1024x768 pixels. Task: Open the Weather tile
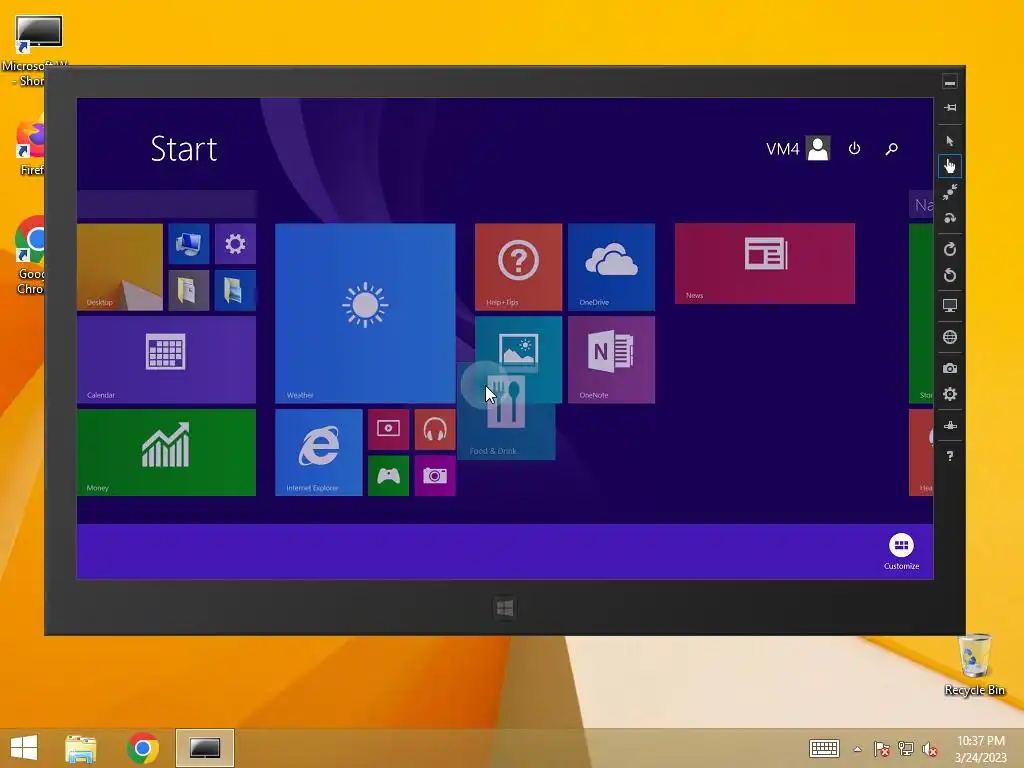click(x=365, y=313)
